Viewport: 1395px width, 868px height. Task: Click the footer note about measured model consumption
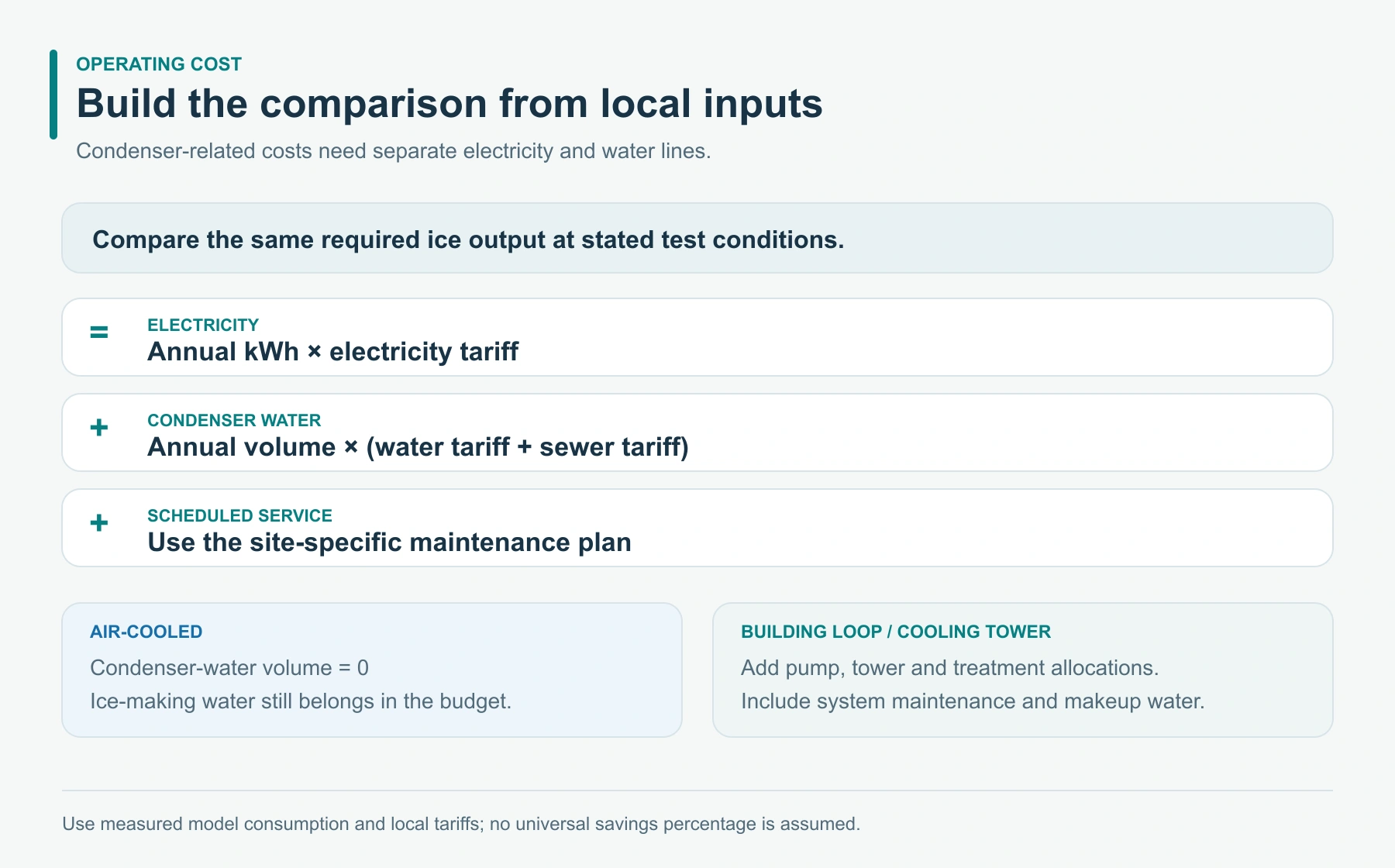click(x=461, y=824)
